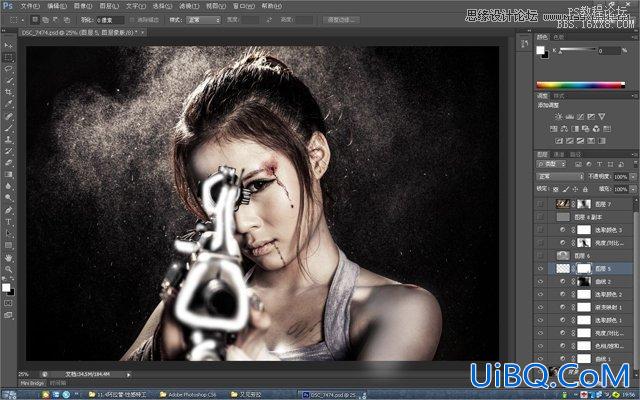
Task: Click the toolbox foreground color swatch
Action: click(6, 288)
